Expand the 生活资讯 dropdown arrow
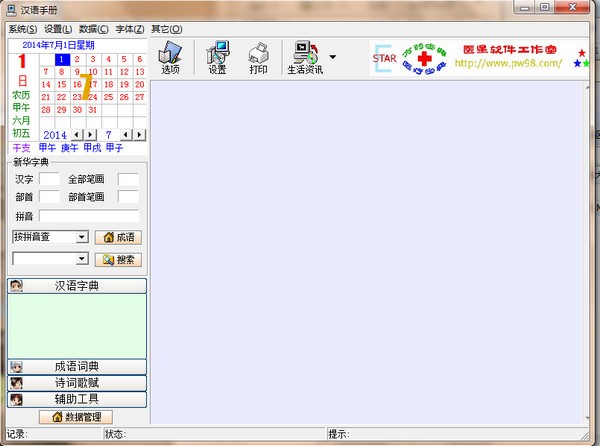The image size is (600, 446). (333, 57)
